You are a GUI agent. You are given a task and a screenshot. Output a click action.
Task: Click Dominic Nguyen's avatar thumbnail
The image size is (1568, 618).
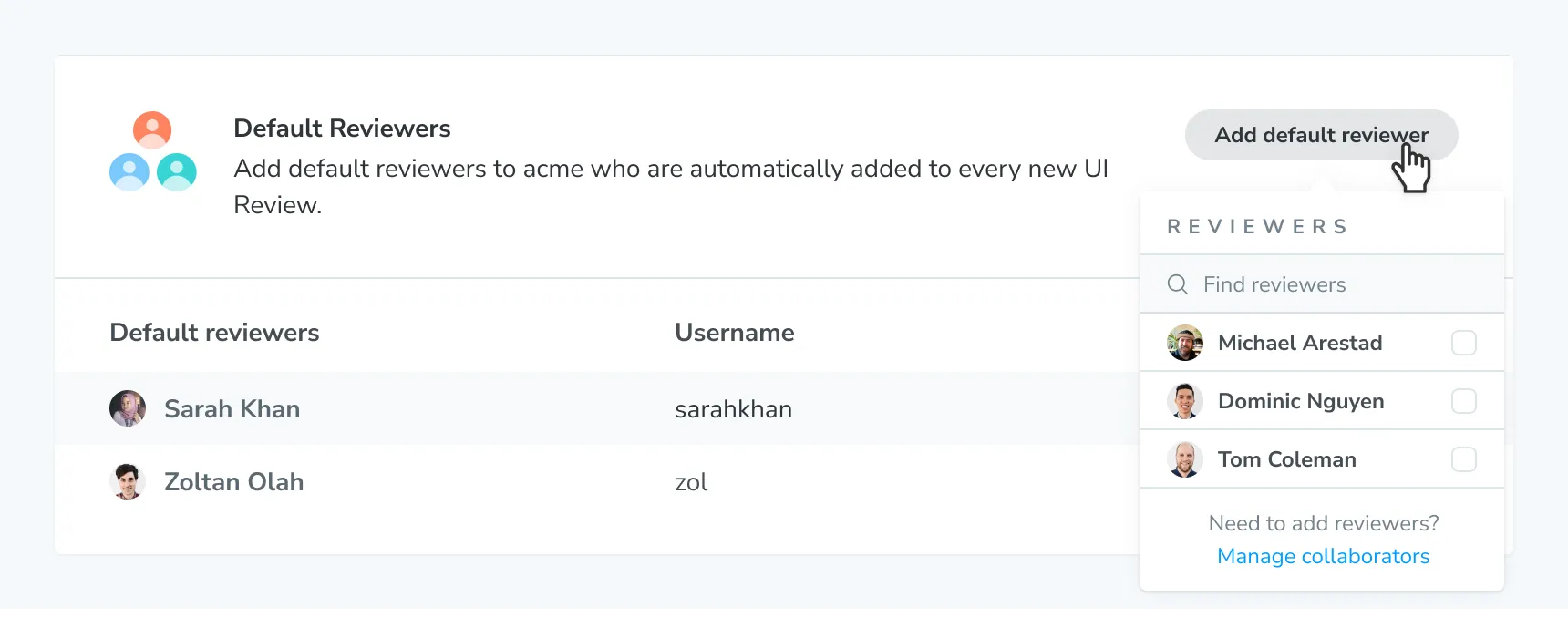tap(1185, 401)
